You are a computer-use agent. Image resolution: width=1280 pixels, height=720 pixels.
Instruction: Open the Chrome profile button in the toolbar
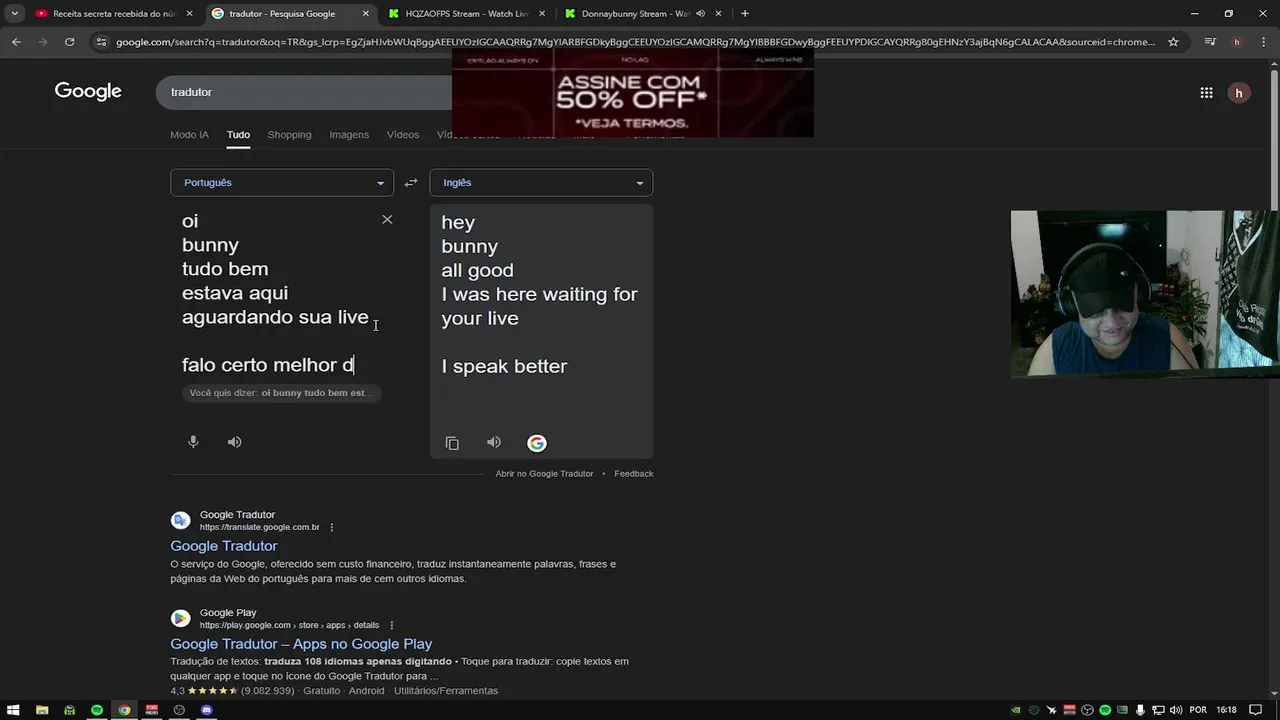point(1237,42)
